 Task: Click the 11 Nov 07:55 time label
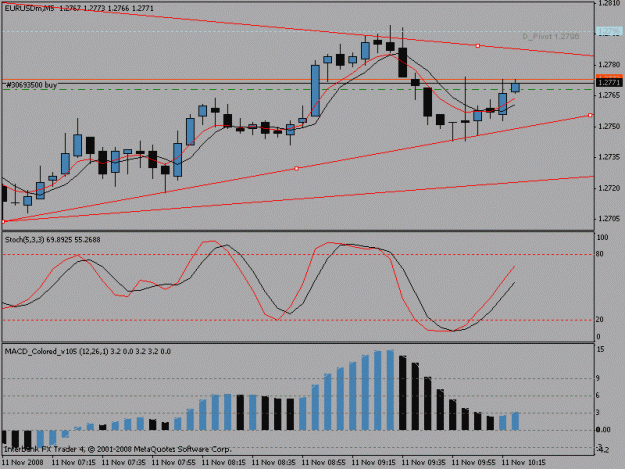click(x=174, y=463)
